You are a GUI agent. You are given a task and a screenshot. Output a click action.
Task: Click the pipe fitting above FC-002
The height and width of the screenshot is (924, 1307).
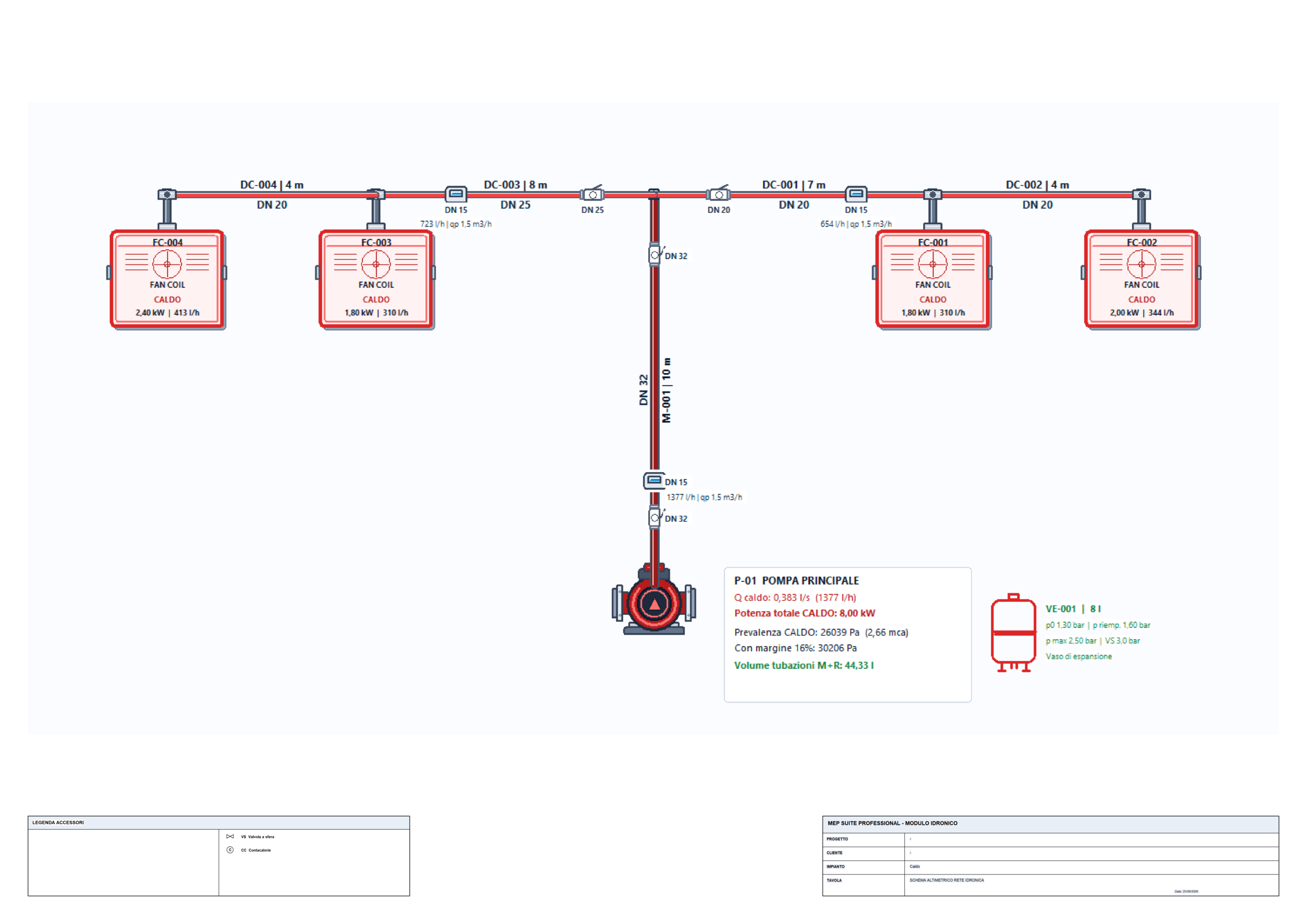pos(1142,194)
